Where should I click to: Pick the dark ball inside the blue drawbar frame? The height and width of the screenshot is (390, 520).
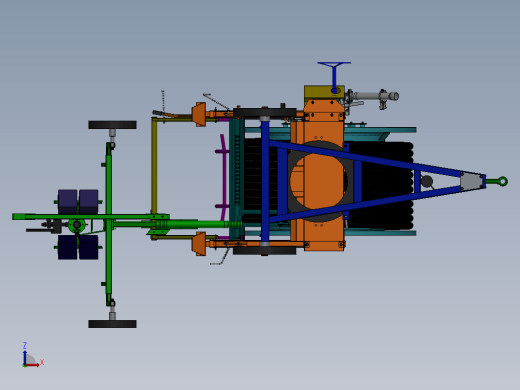click(427, 182)
